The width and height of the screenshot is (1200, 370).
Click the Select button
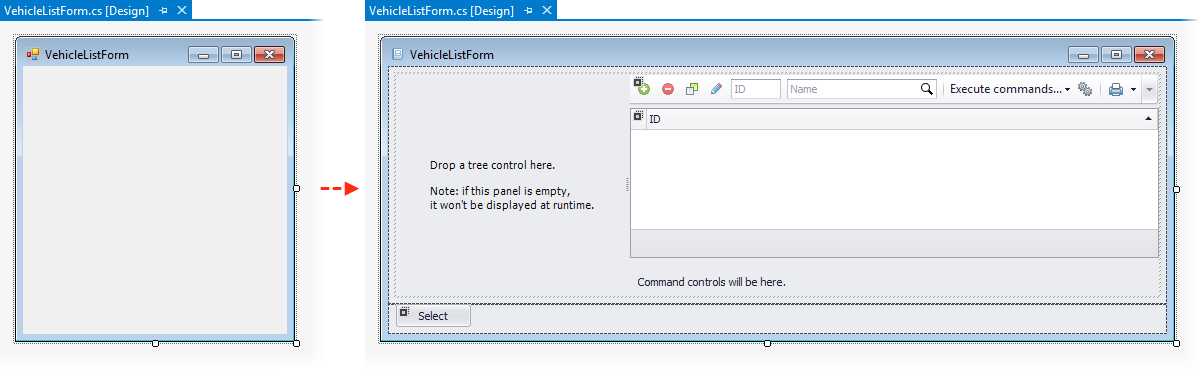(433, 316)
